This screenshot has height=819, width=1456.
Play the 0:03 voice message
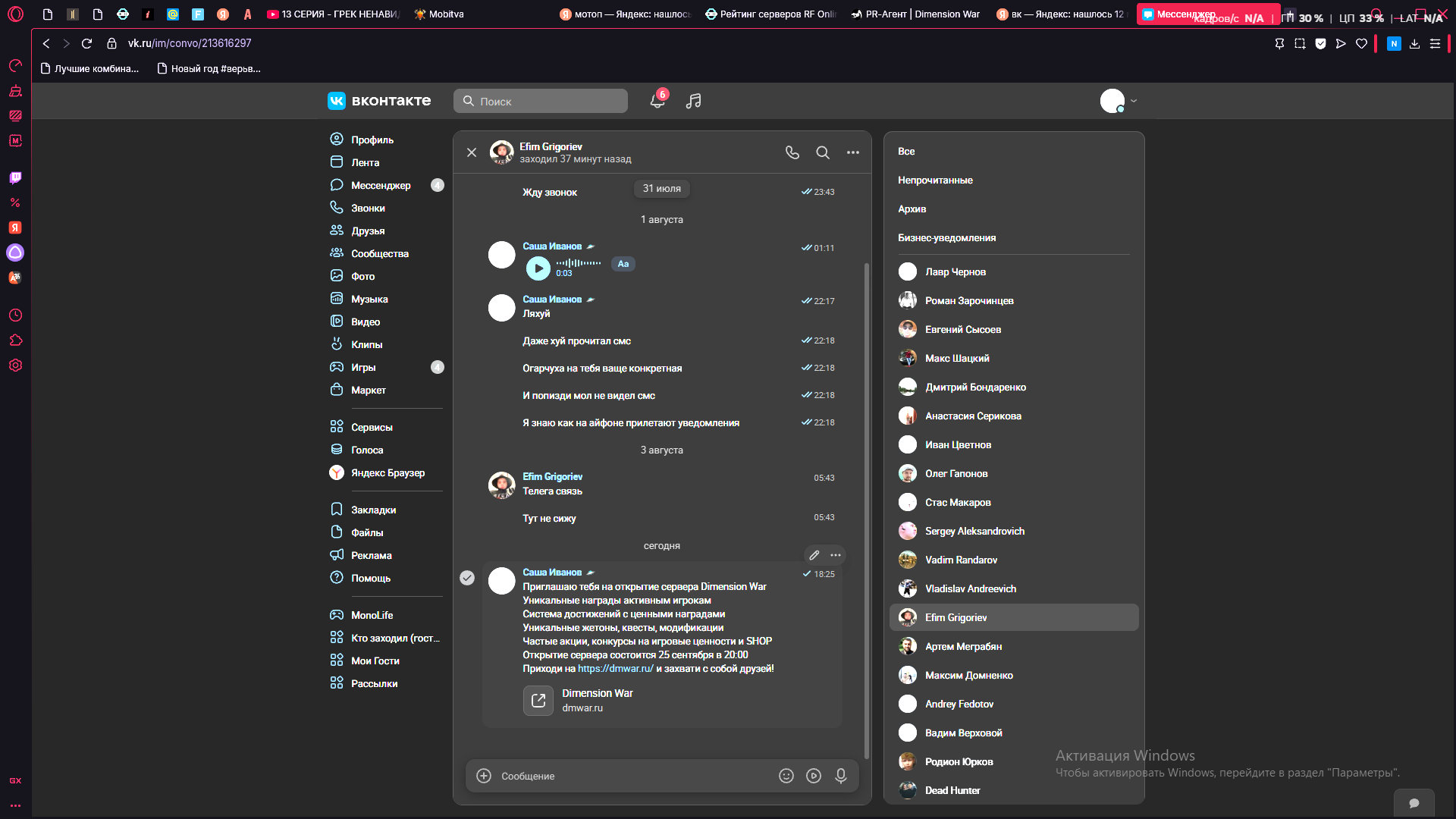click(538, 268)
